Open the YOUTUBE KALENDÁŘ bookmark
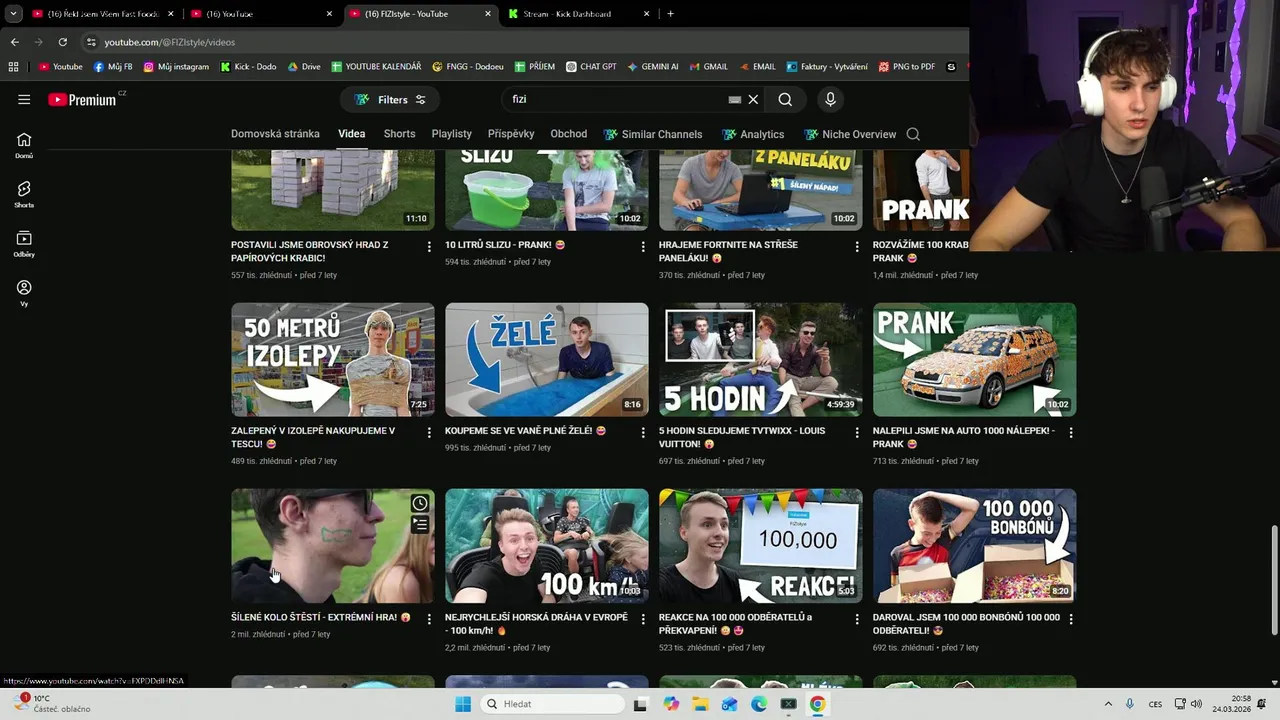The width and height of the screenshot is (1280, 720). (x=376, y=67)
